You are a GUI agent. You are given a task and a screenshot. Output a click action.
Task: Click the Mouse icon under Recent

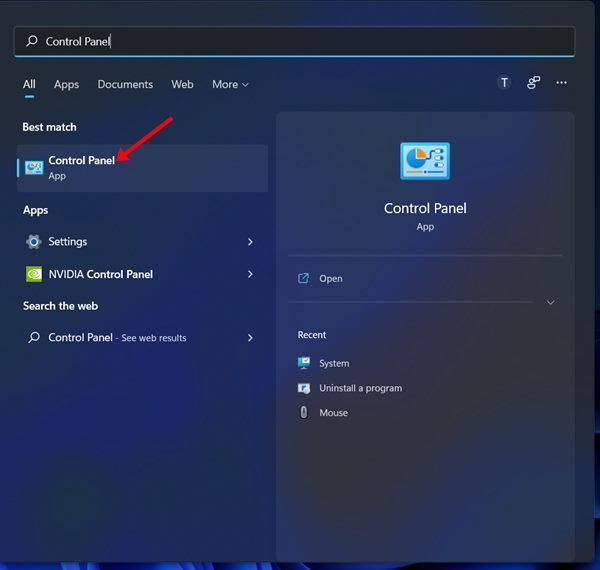pos(304,412)
